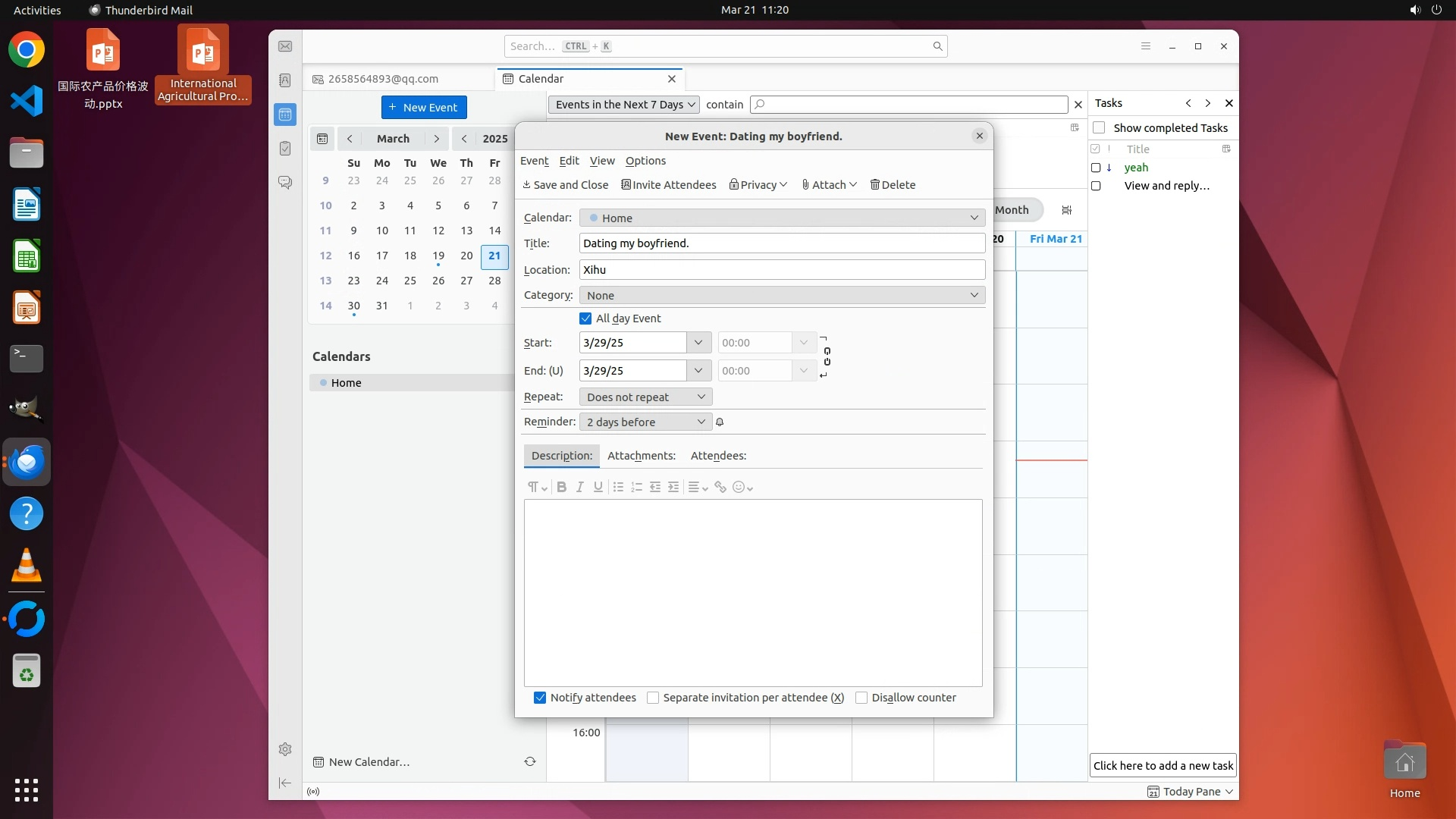Click the calendar synchronize icon
Viewport: 1456px width, 819px height.
pyautogui.click(x=530, y=761)
